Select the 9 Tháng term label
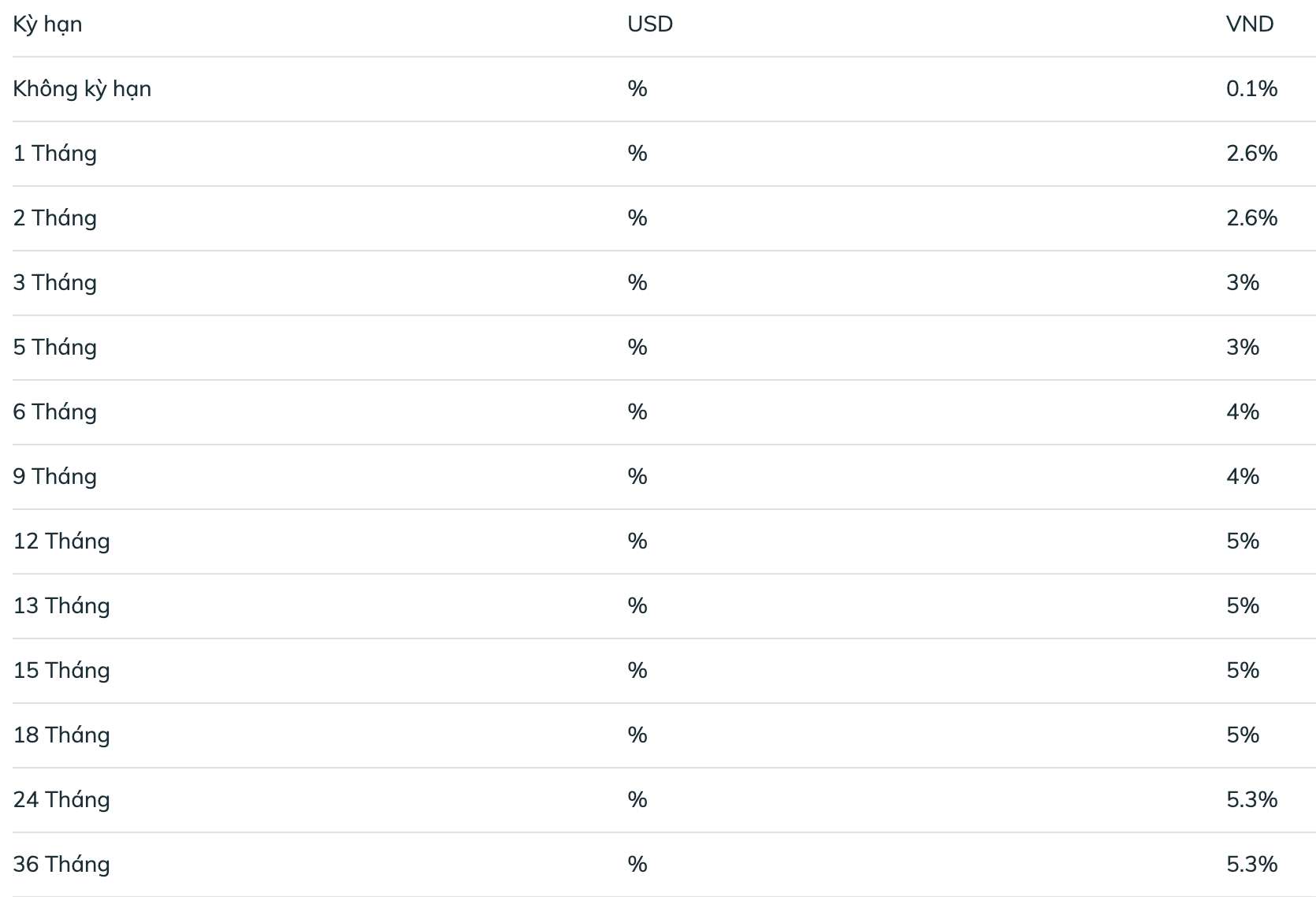The image size is (1316, 897). (x=54, y=477)
